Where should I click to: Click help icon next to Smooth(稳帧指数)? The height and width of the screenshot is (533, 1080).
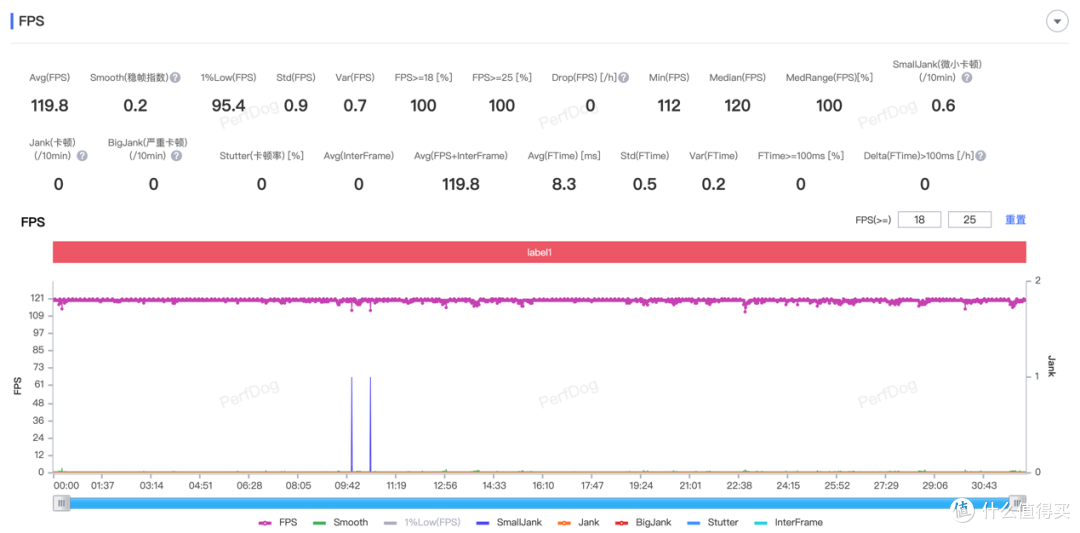coord(175,78)
